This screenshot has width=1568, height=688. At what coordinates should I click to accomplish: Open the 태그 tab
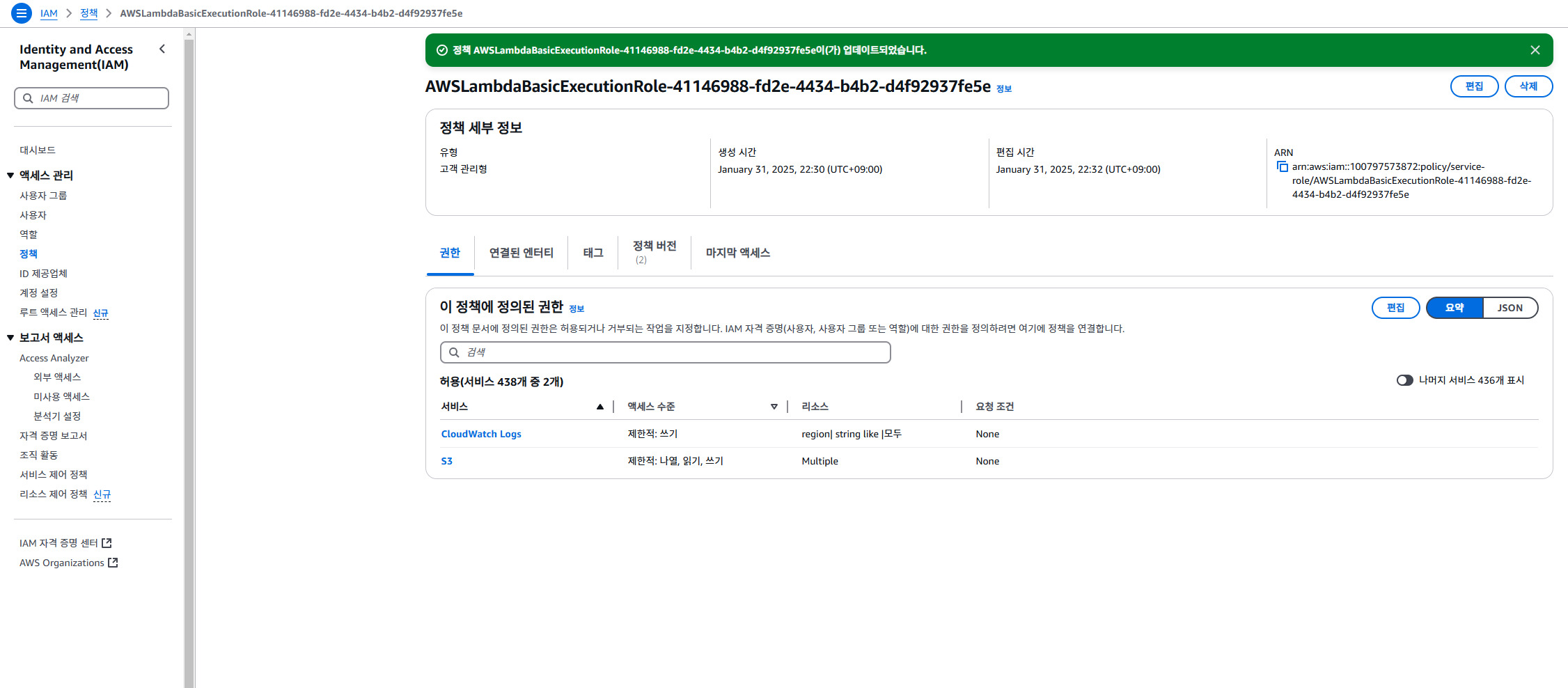593,253
